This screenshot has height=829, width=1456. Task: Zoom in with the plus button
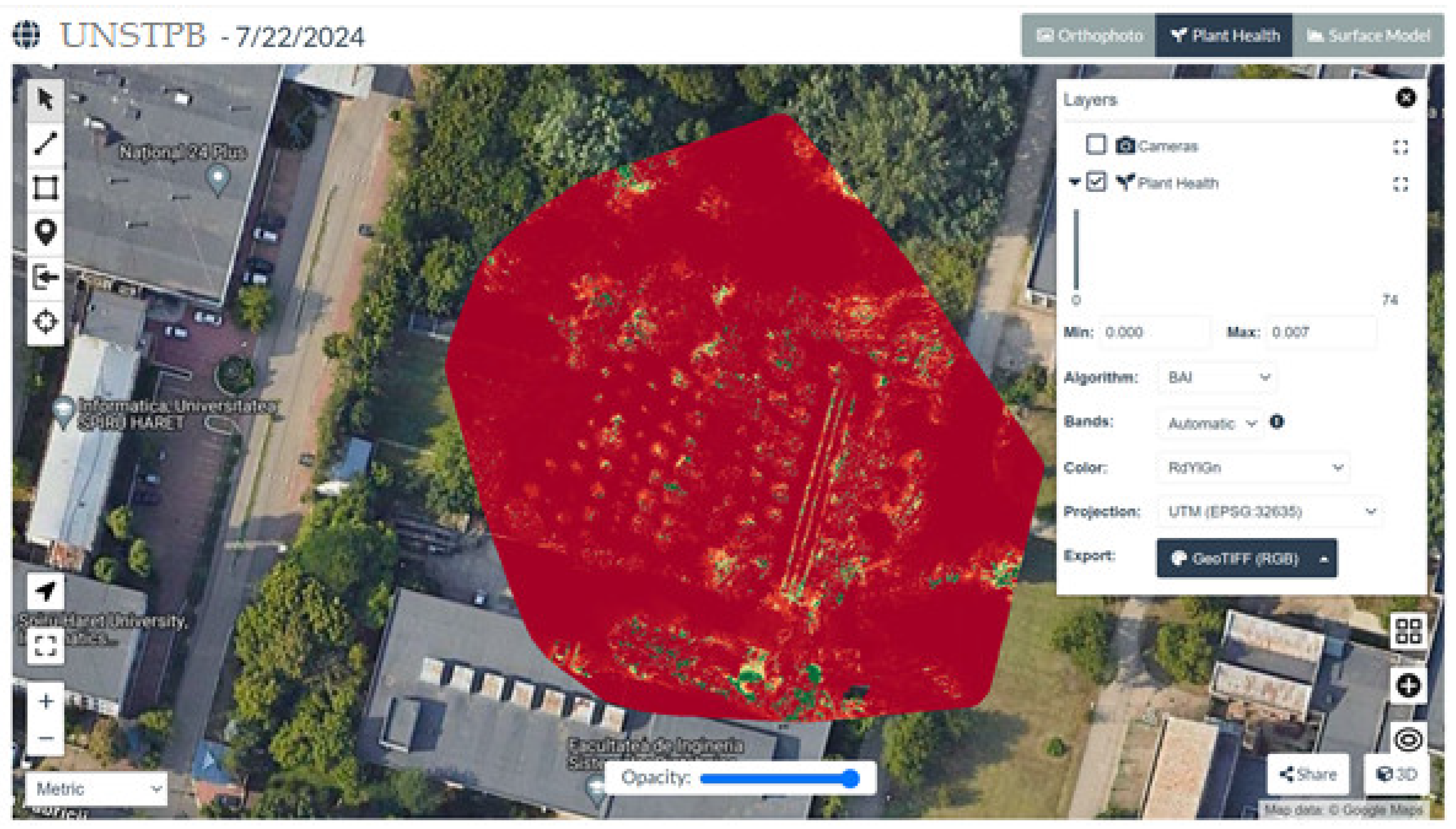(45, 701)
